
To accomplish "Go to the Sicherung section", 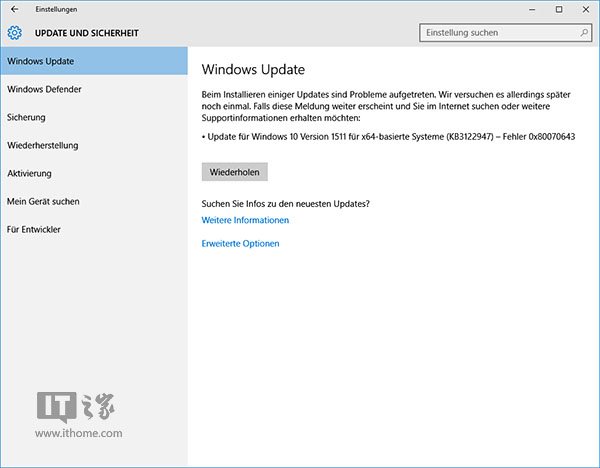I will (26, 118).
